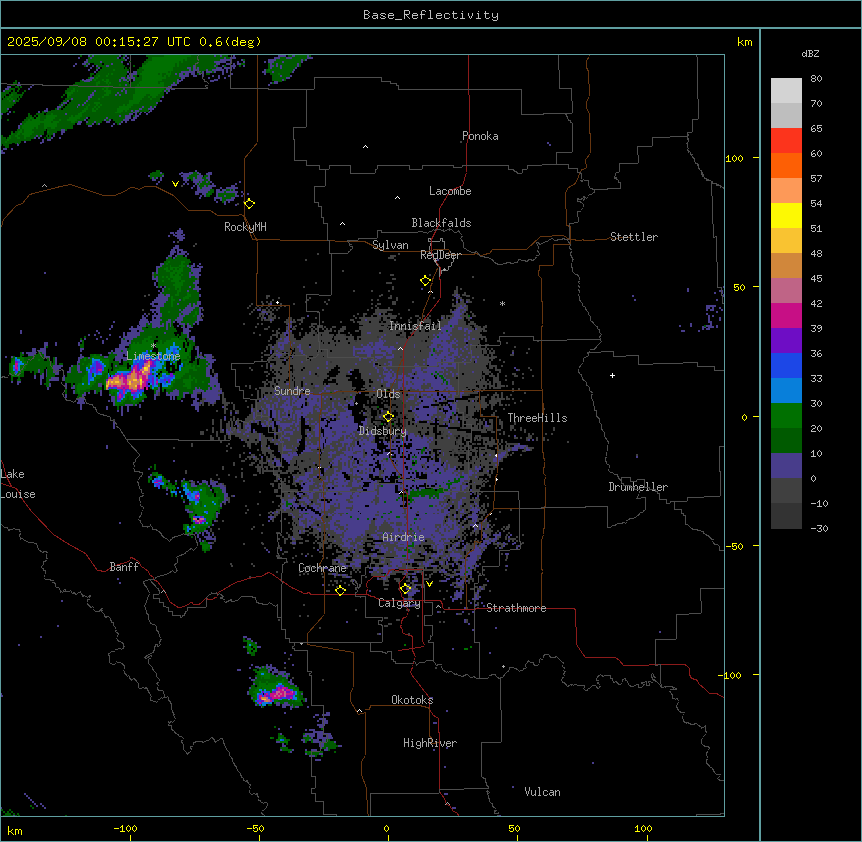
Task: Click the Cochrane town label
Action: tap(322, 568)
